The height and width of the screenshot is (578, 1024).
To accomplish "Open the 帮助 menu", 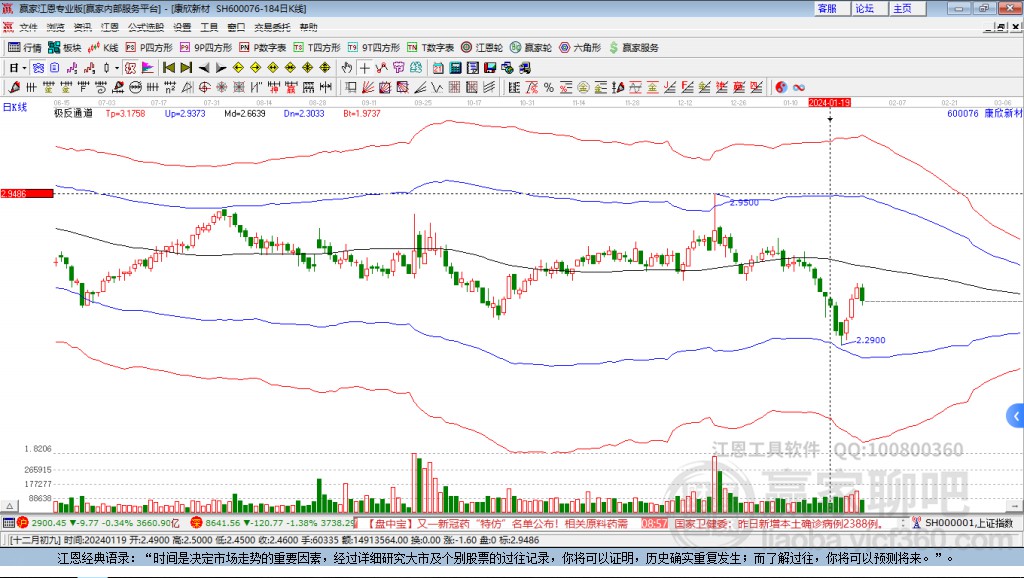I will tap(308, 27).
